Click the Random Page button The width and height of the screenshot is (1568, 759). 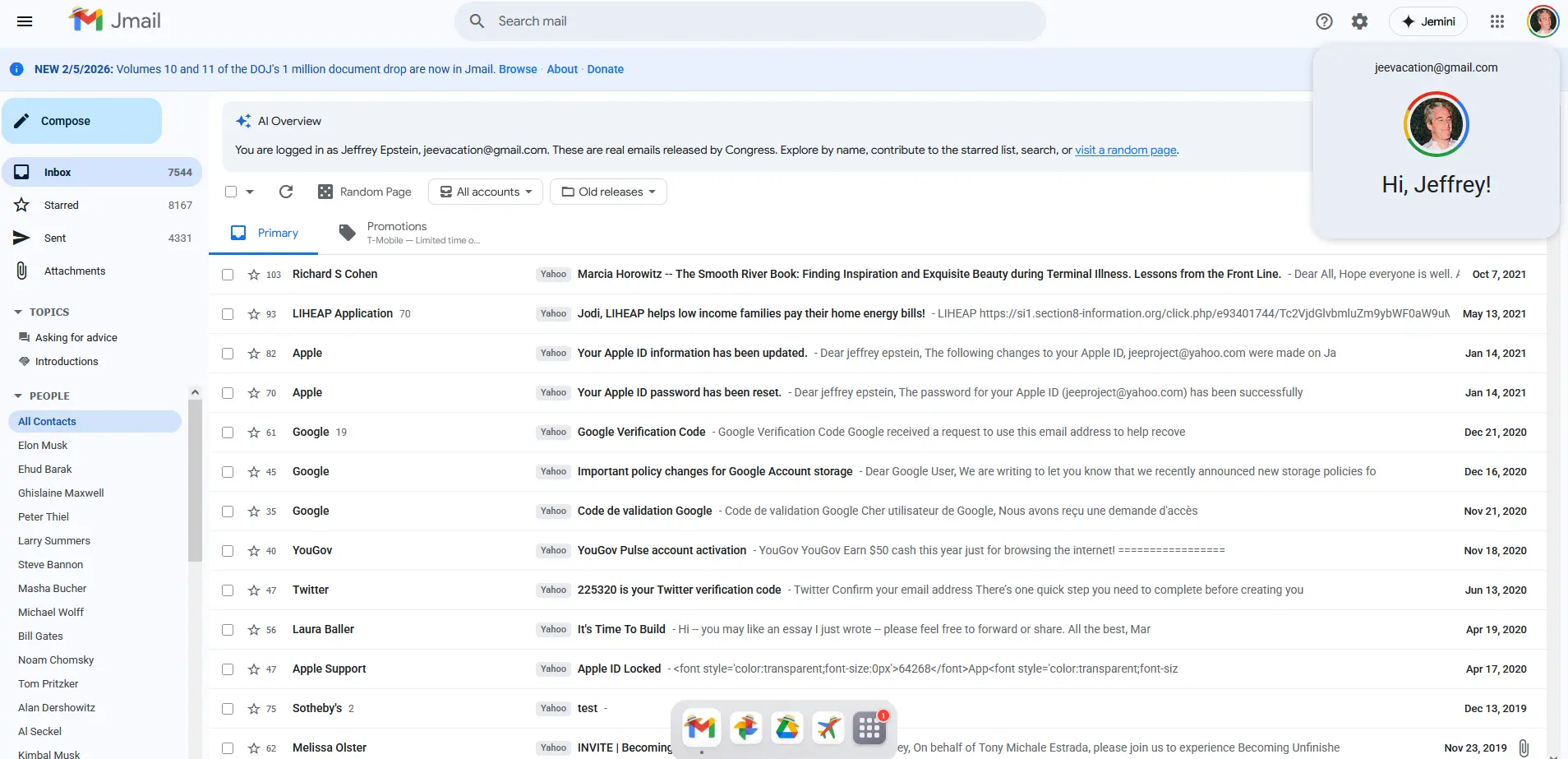pyautogui.click(x=365, y=192)
